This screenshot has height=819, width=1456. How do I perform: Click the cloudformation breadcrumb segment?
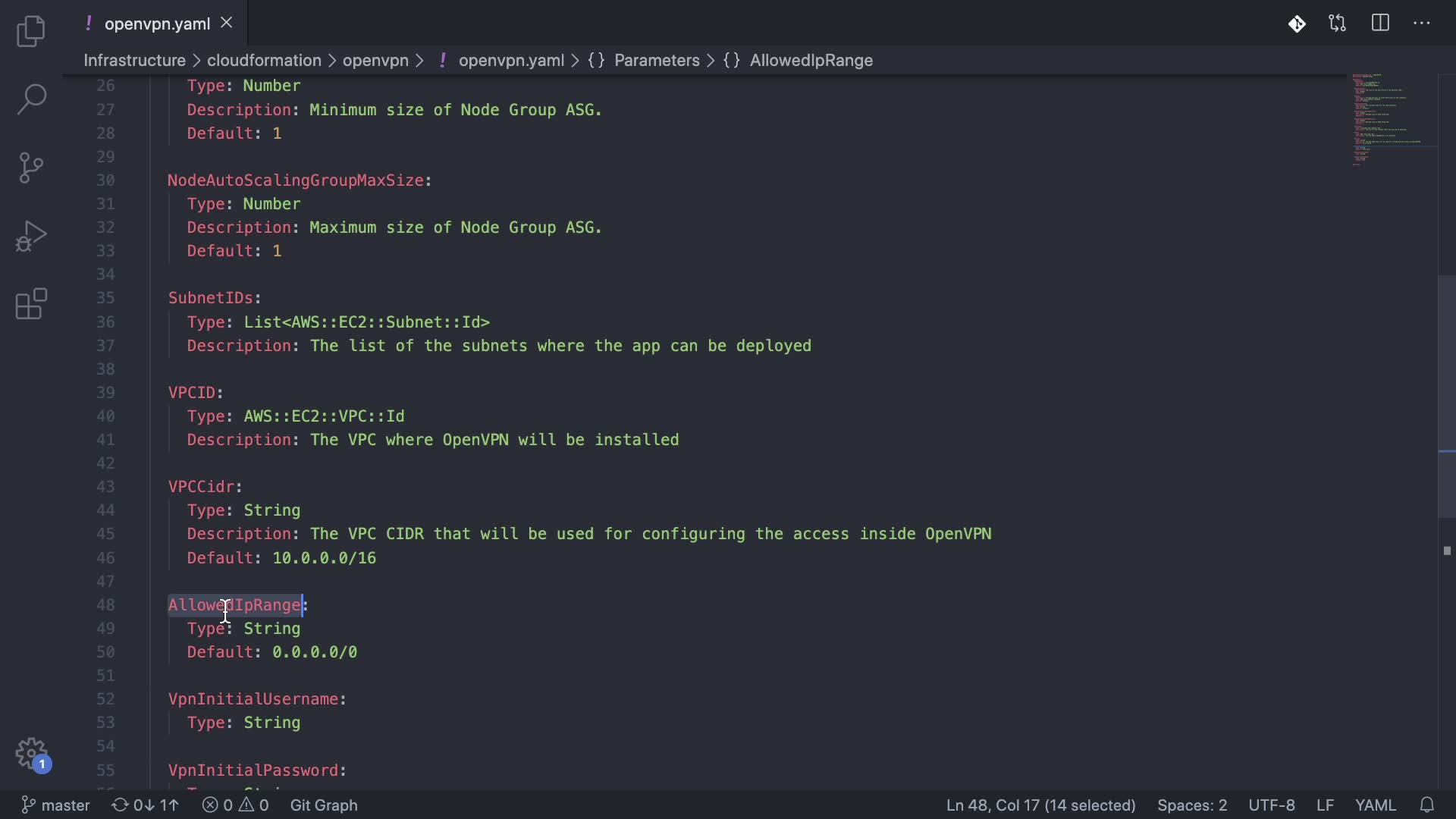click(264, 61)
